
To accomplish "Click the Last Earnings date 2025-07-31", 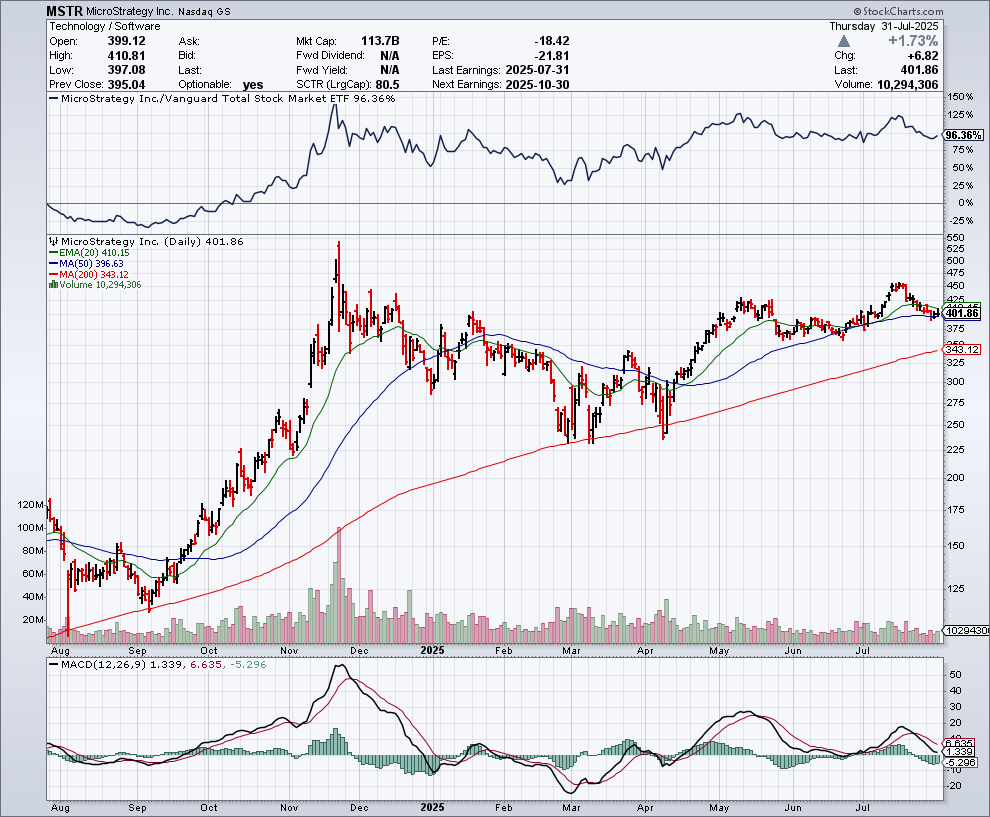I will click(537, 70).
